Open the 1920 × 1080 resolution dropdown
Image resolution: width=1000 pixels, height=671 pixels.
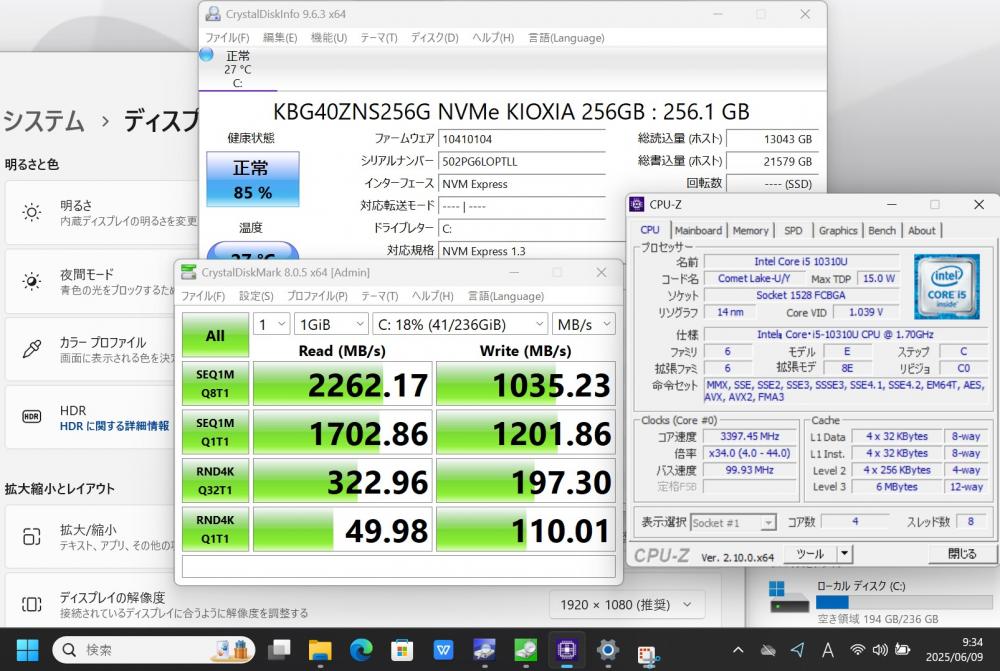pyautogui.click(x=625, y=605)
